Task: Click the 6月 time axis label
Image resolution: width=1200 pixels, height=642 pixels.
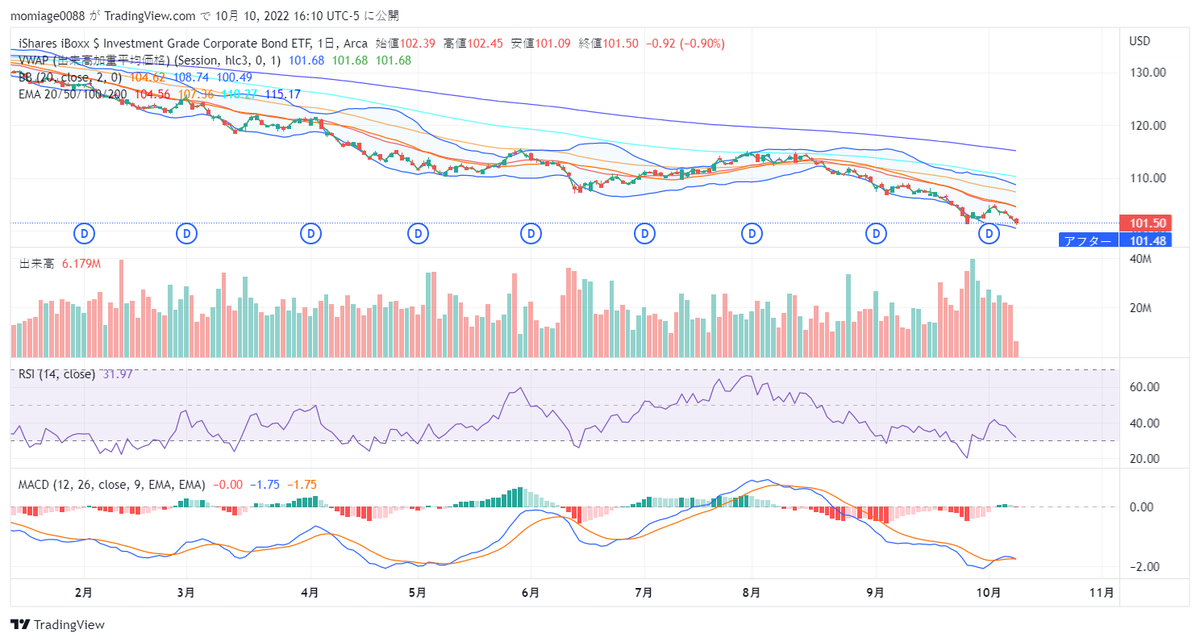Action: (x=531, y=592)
